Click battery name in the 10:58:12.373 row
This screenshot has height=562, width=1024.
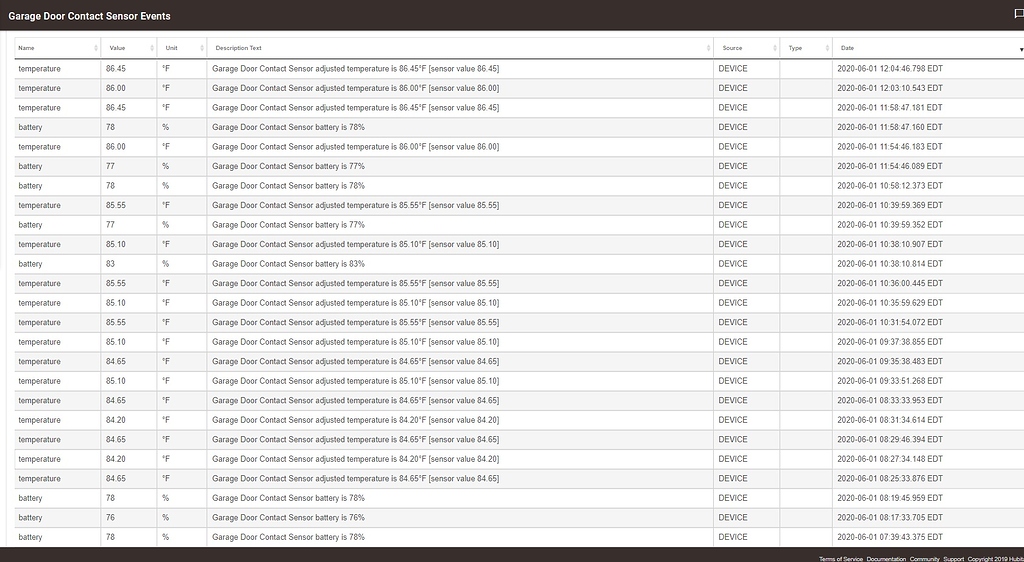[x=30, y=186]
